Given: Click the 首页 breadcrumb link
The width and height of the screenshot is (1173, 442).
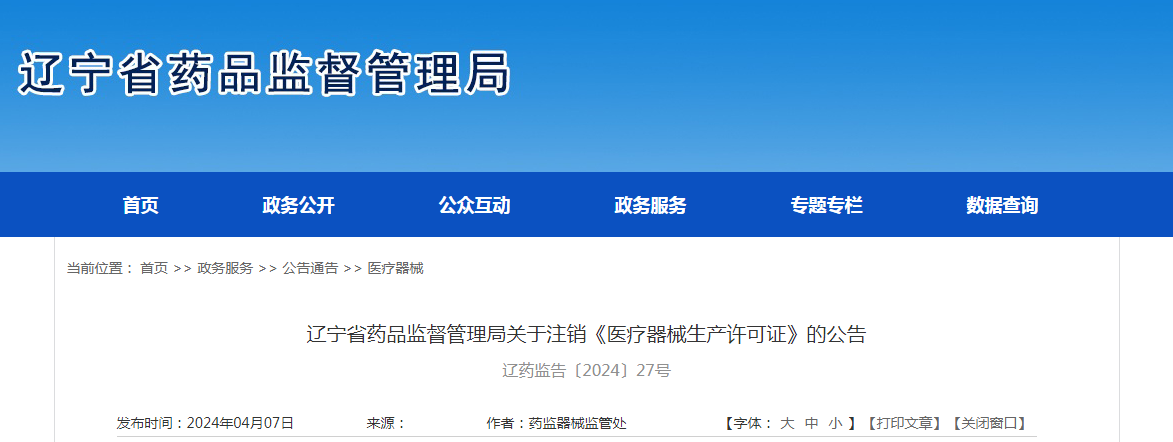Looking at the screenshot, I should [154, 268].
